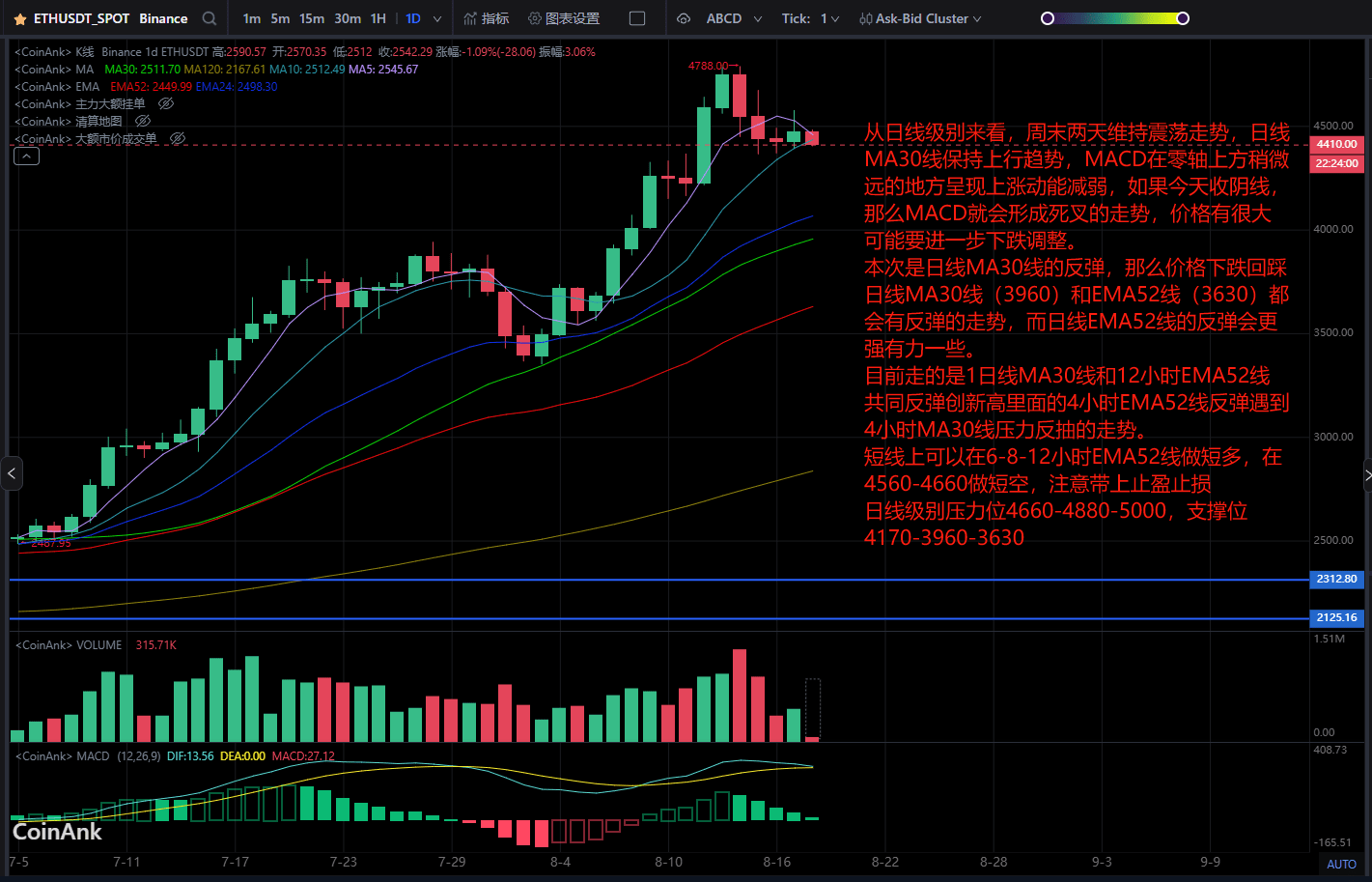Click the 8-16 date label on time axis
Image resolution: width=1372 pixels, height=882 pixels.
coord(776,862)
